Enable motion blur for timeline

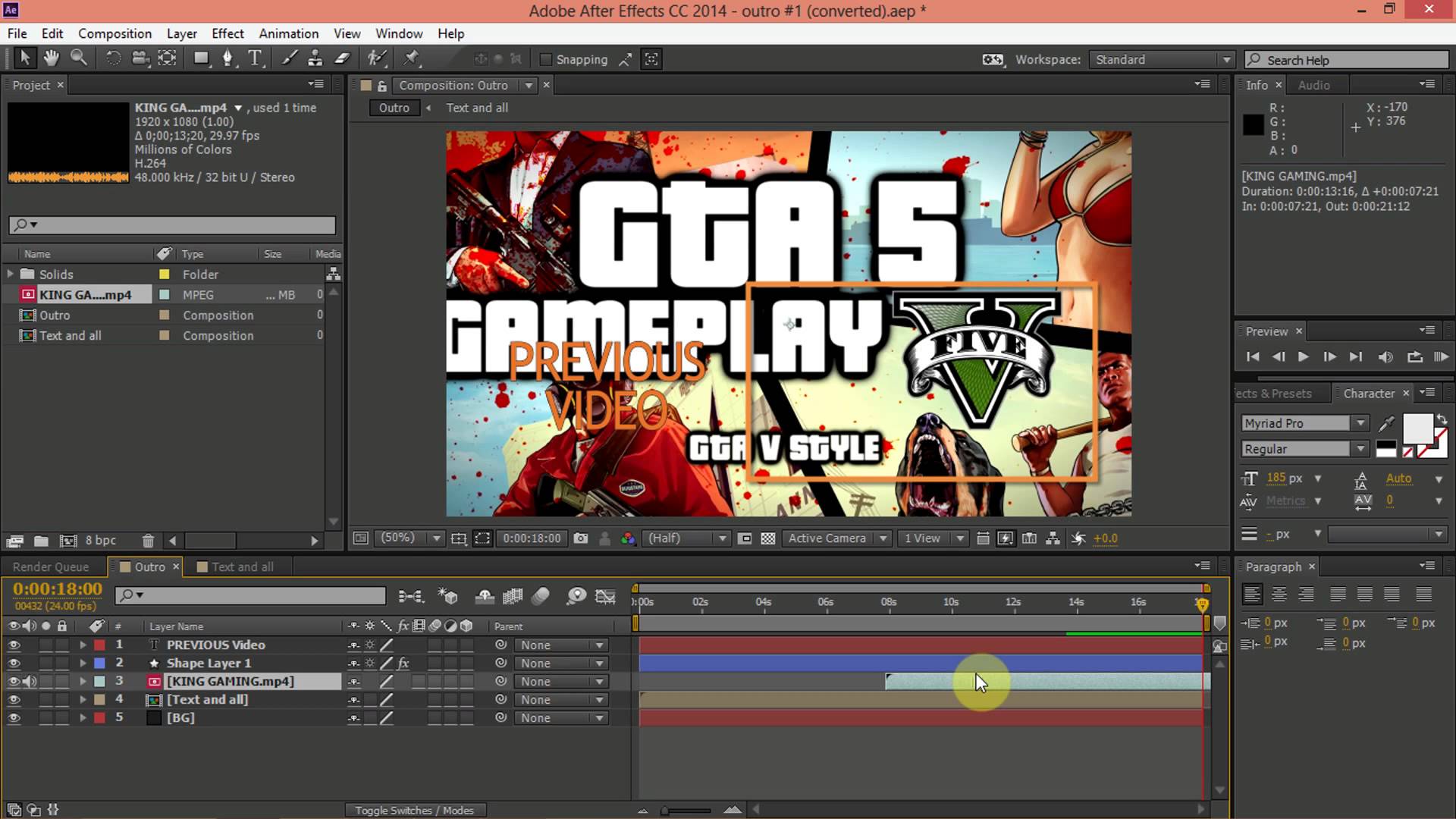pyautogui.click(x=540, y=597)
